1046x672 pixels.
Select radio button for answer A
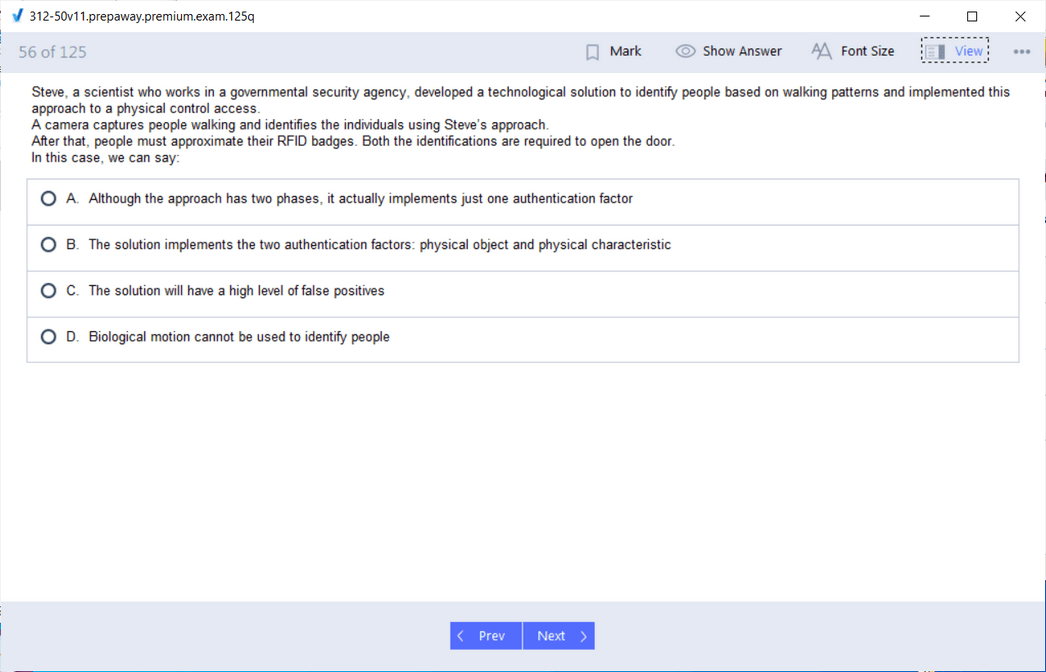pyautogui.click(x=48, y=198)
